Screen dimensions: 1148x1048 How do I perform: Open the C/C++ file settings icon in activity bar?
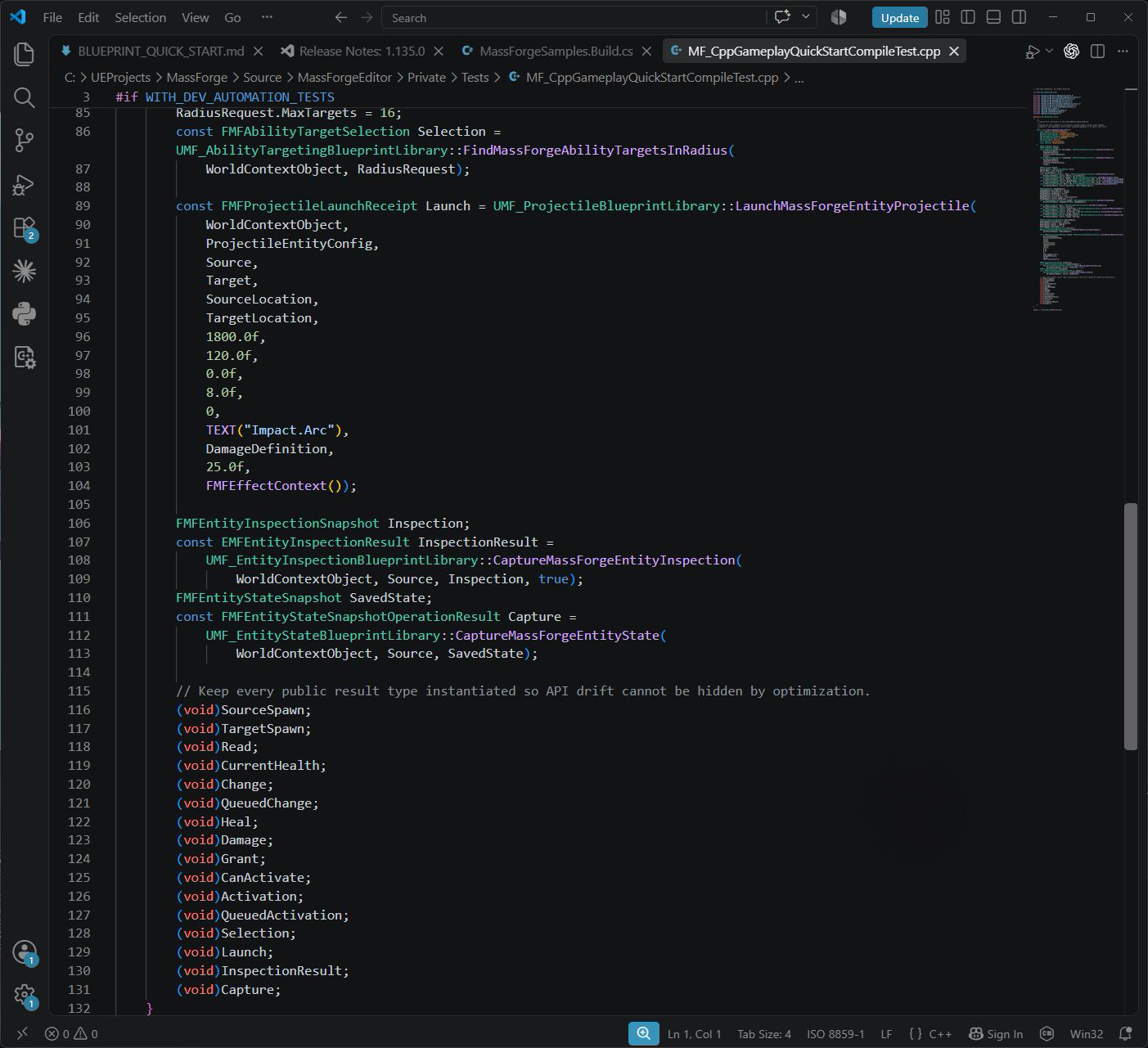tap(25, 358)
